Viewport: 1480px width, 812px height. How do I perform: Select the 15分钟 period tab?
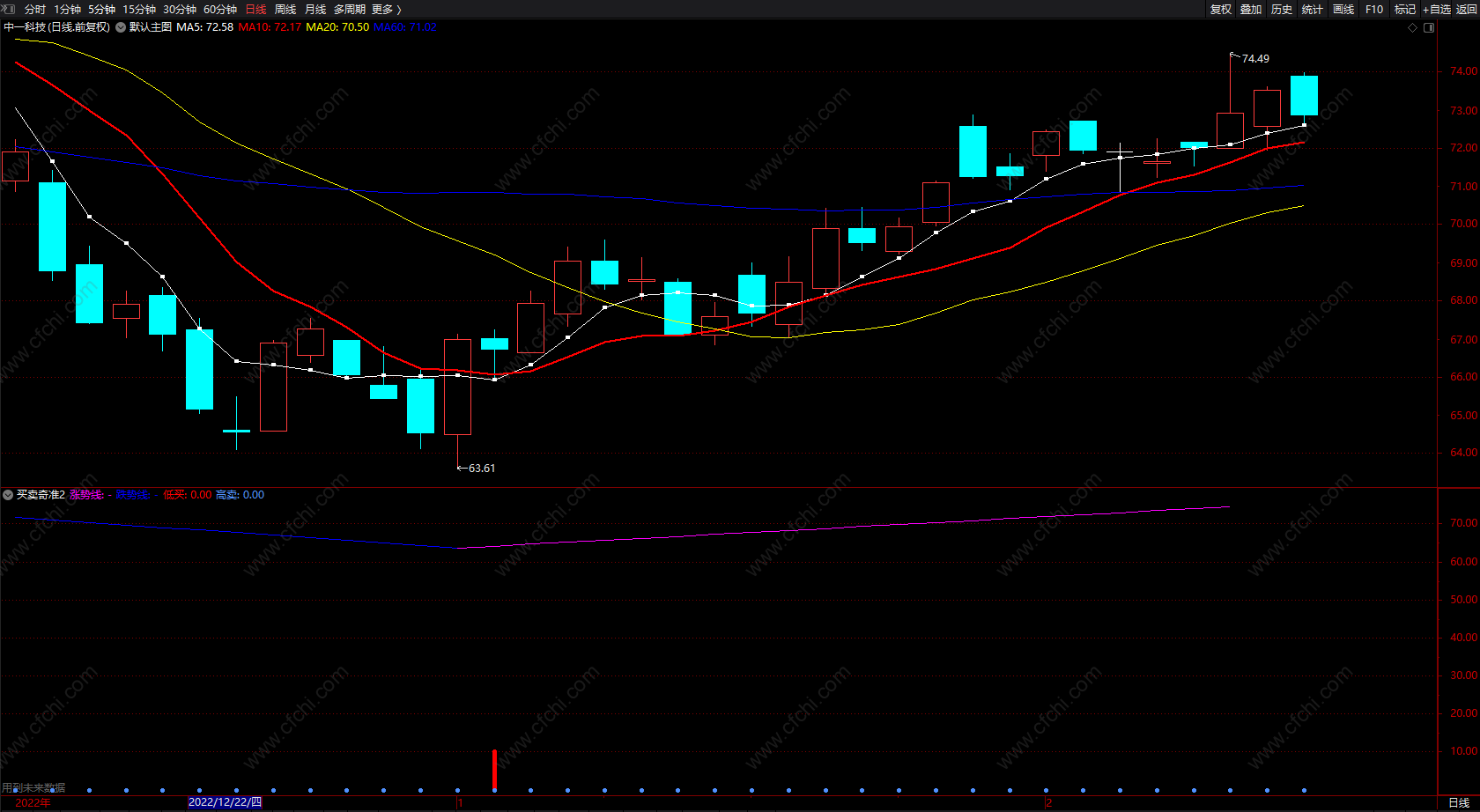(x=139, y=9)
